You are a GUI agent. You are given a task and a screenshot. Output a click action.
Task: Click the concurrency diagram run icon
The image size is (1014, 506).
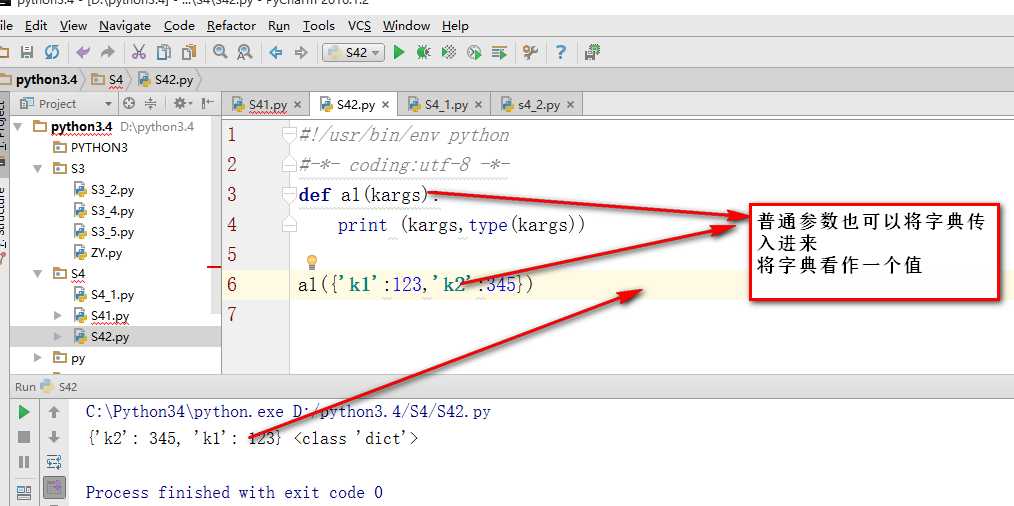click(499, 52)
